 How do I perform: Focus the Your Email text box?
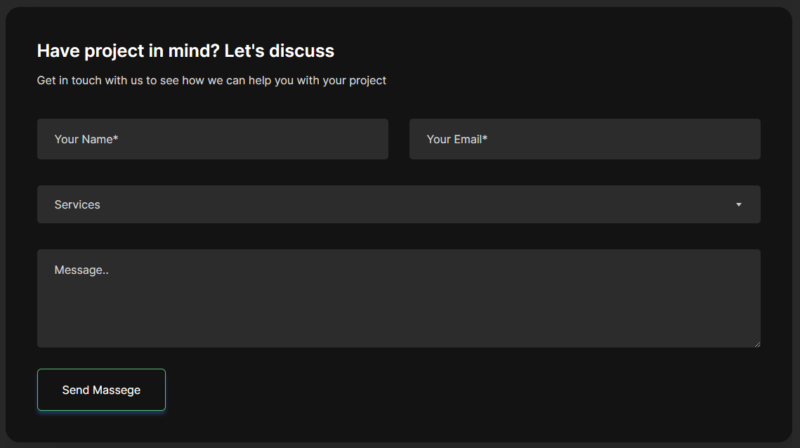[x=584, y=139]
